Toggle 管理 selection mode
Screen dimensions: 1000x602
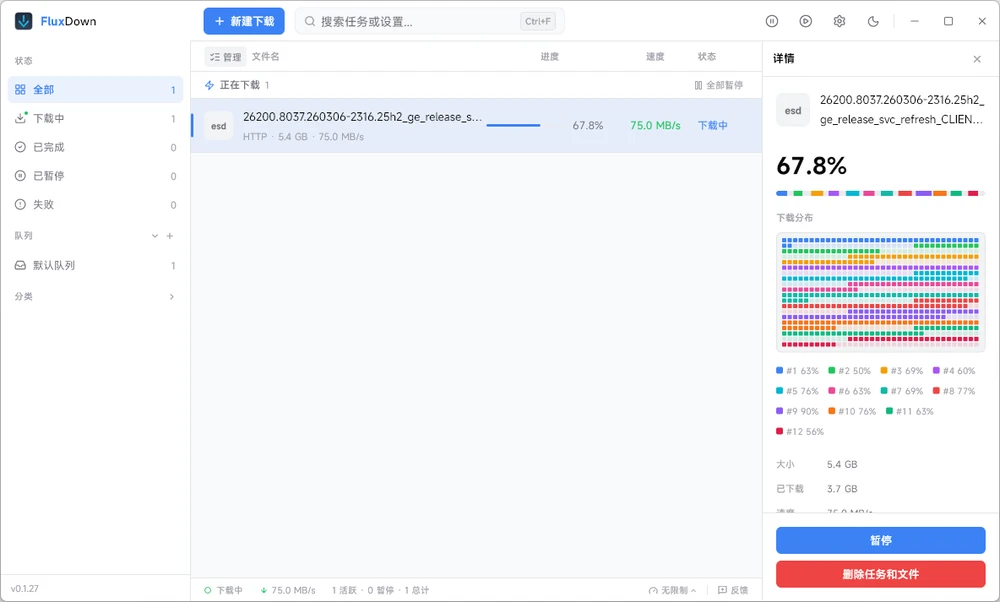pyautogui.click(x=225, y=57)
